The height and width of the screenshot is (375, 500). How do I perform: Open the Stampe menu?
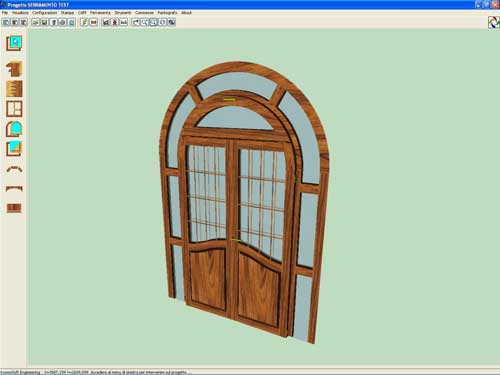click(67, 13)
